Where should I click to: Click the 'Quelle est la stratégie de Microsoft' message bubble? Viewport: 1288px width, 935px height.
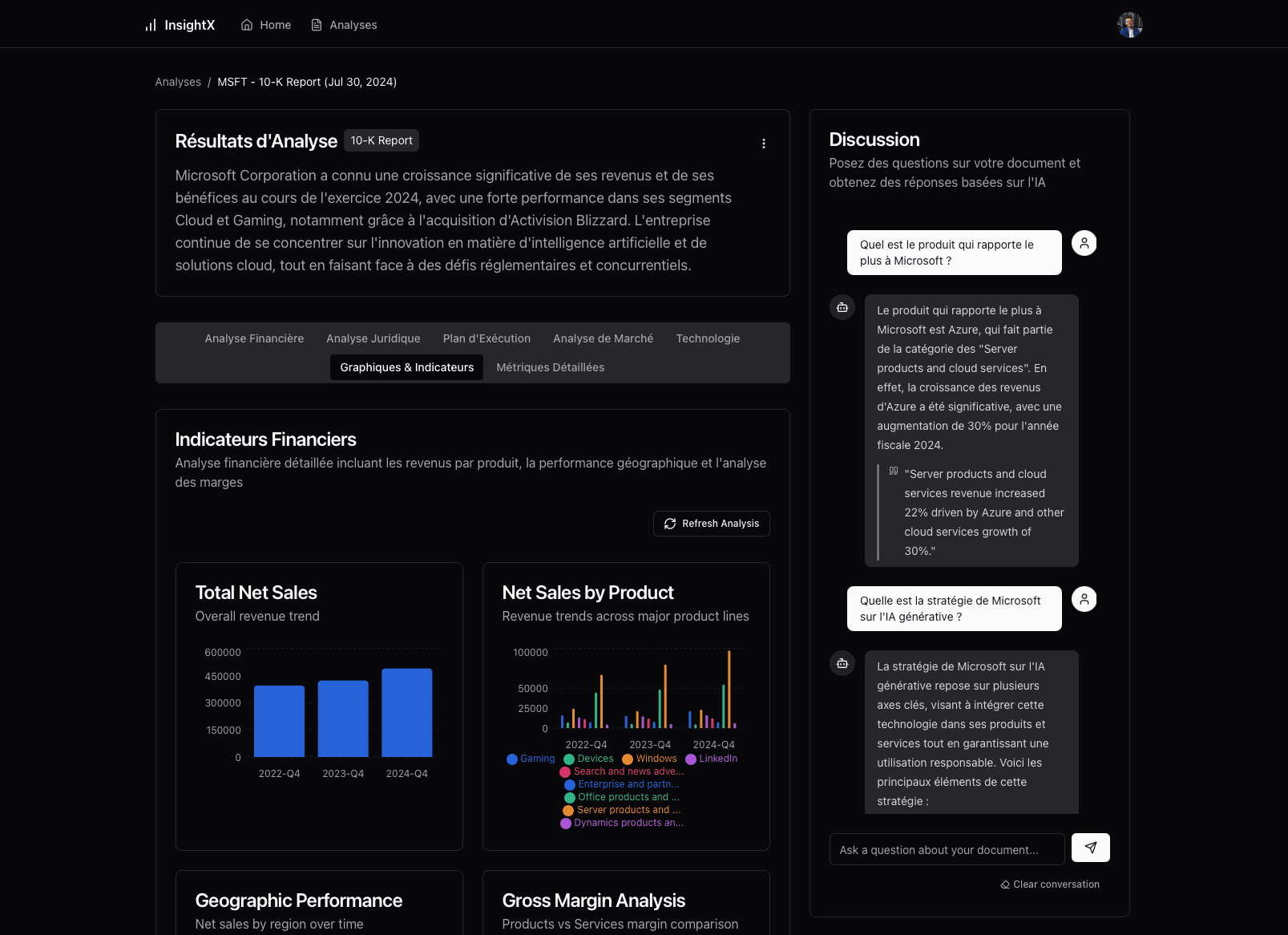pyautogui.click(x=955, y=609)
